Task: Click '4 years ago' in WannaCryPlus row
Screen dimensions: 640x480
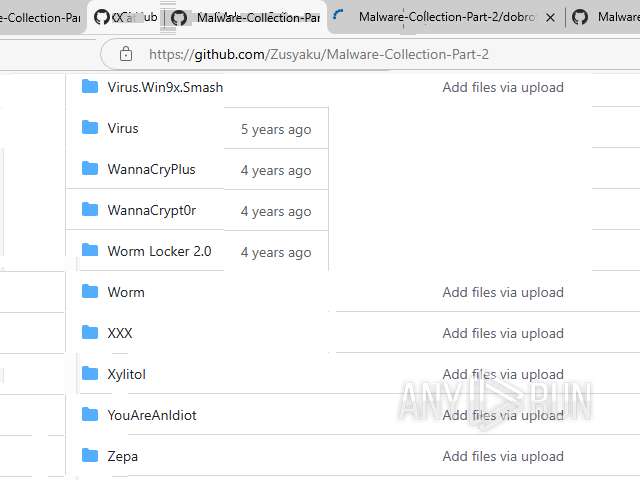Action: (276, 170)
